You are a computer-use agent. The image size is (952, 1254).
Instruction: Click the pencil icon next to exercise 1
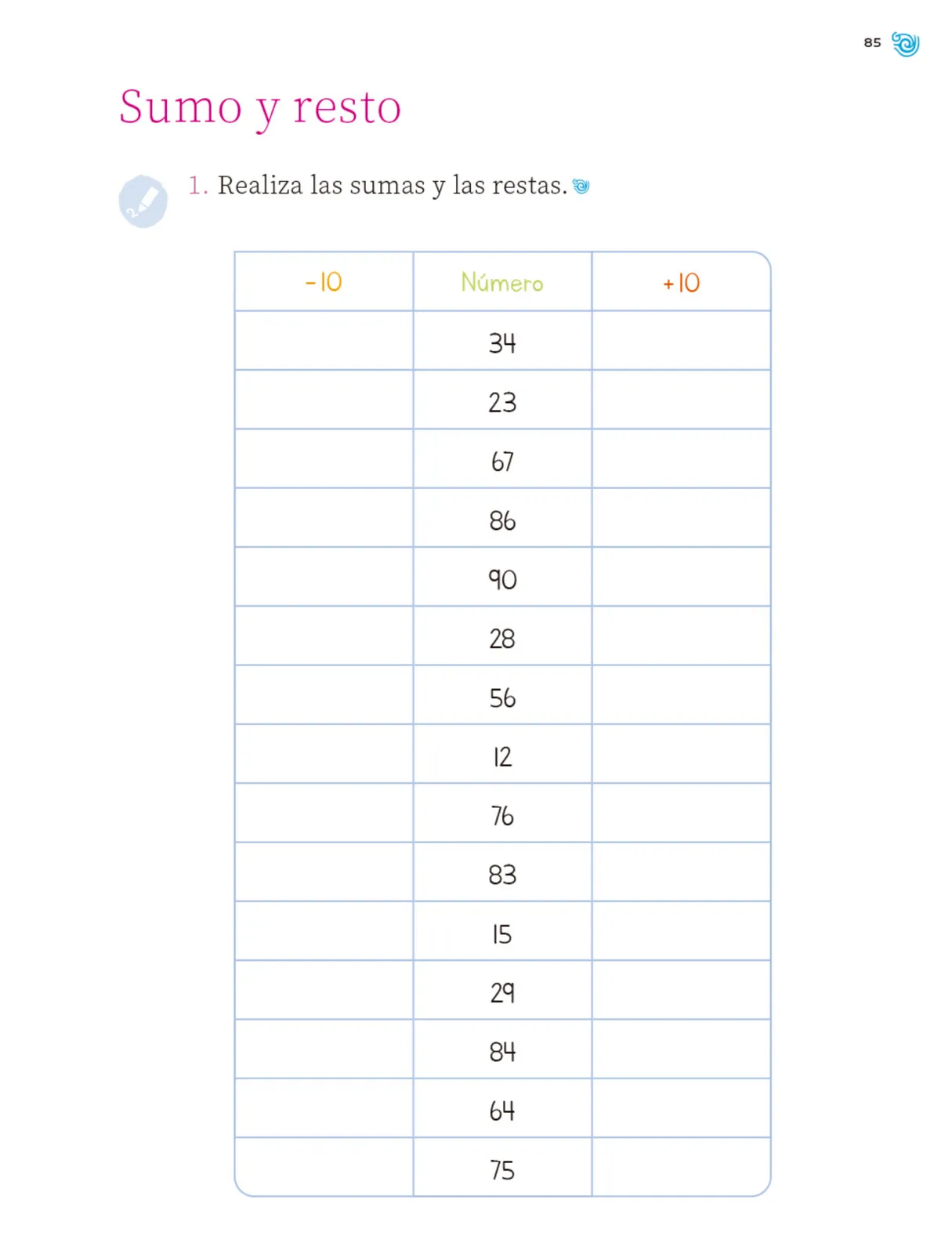tap(143, 201)
